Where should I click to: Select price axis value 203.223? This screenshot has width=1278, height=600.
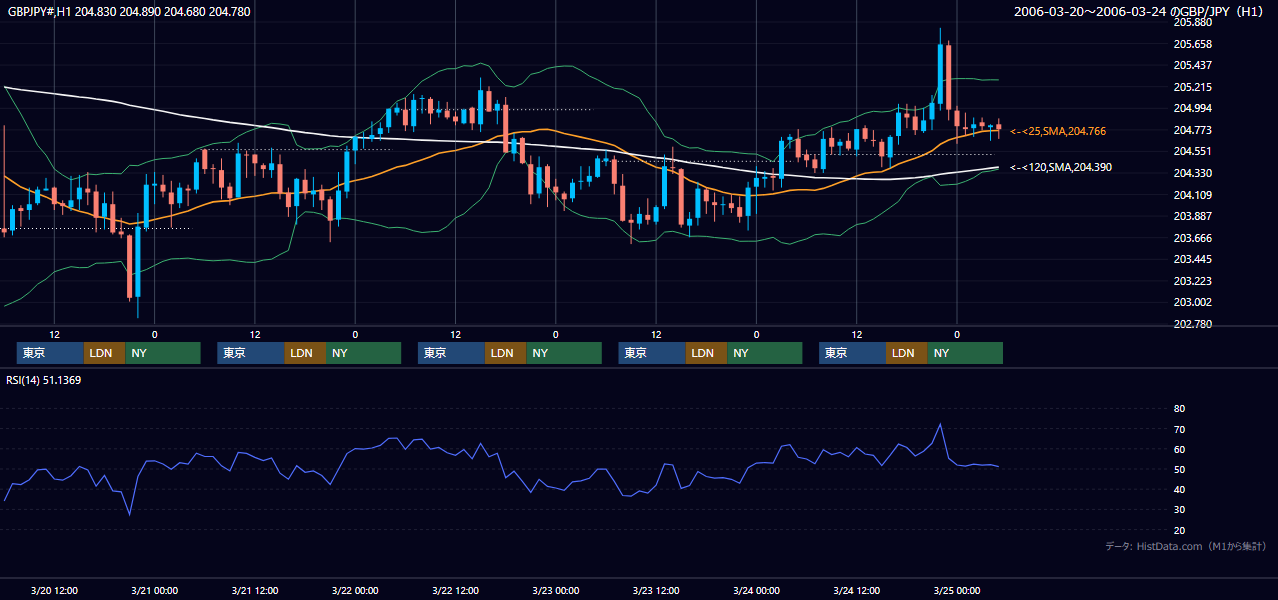pyautogui.click(x=1192, y=281)
